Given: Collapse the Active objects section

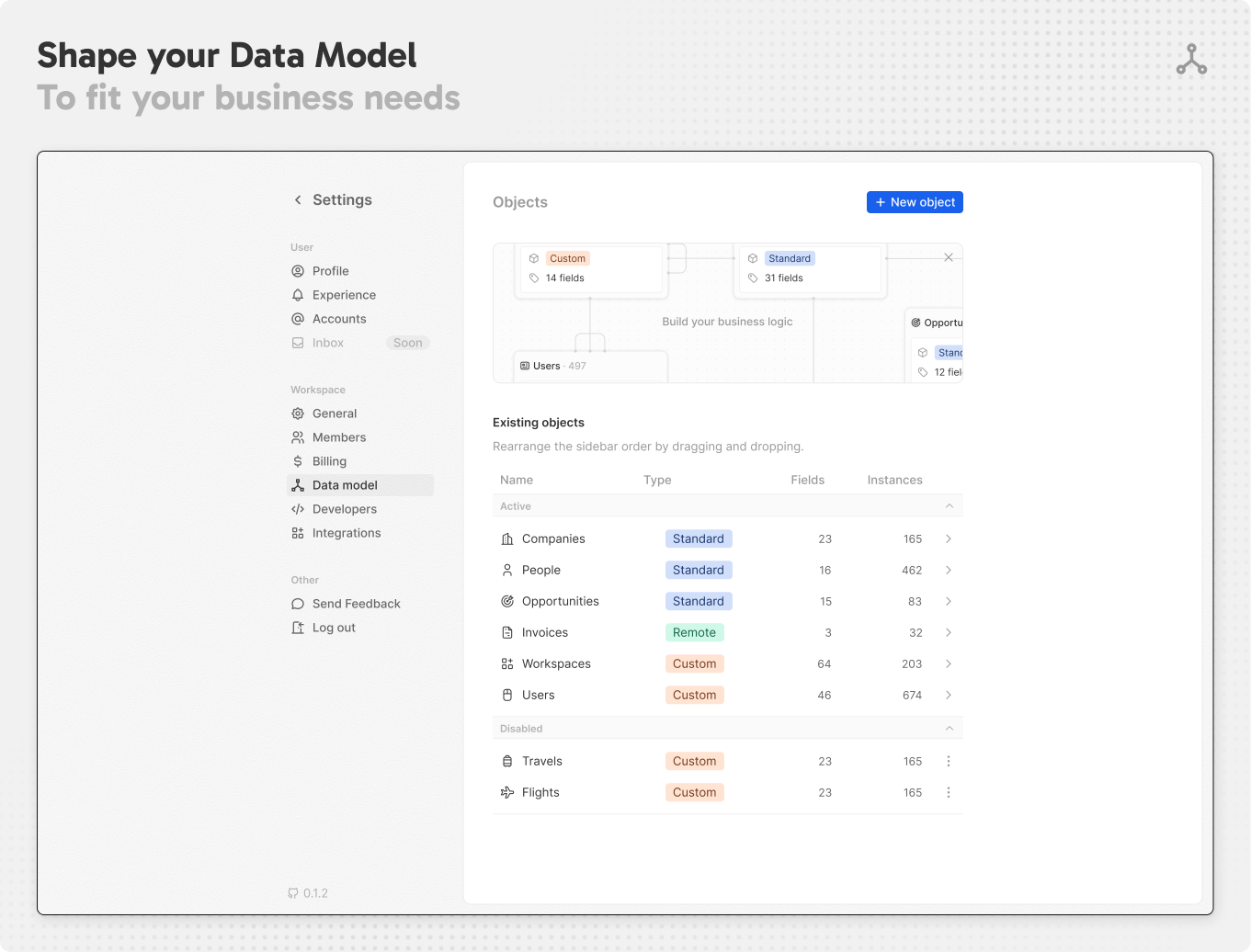Looking at the screenshot, I should (949, 506).
